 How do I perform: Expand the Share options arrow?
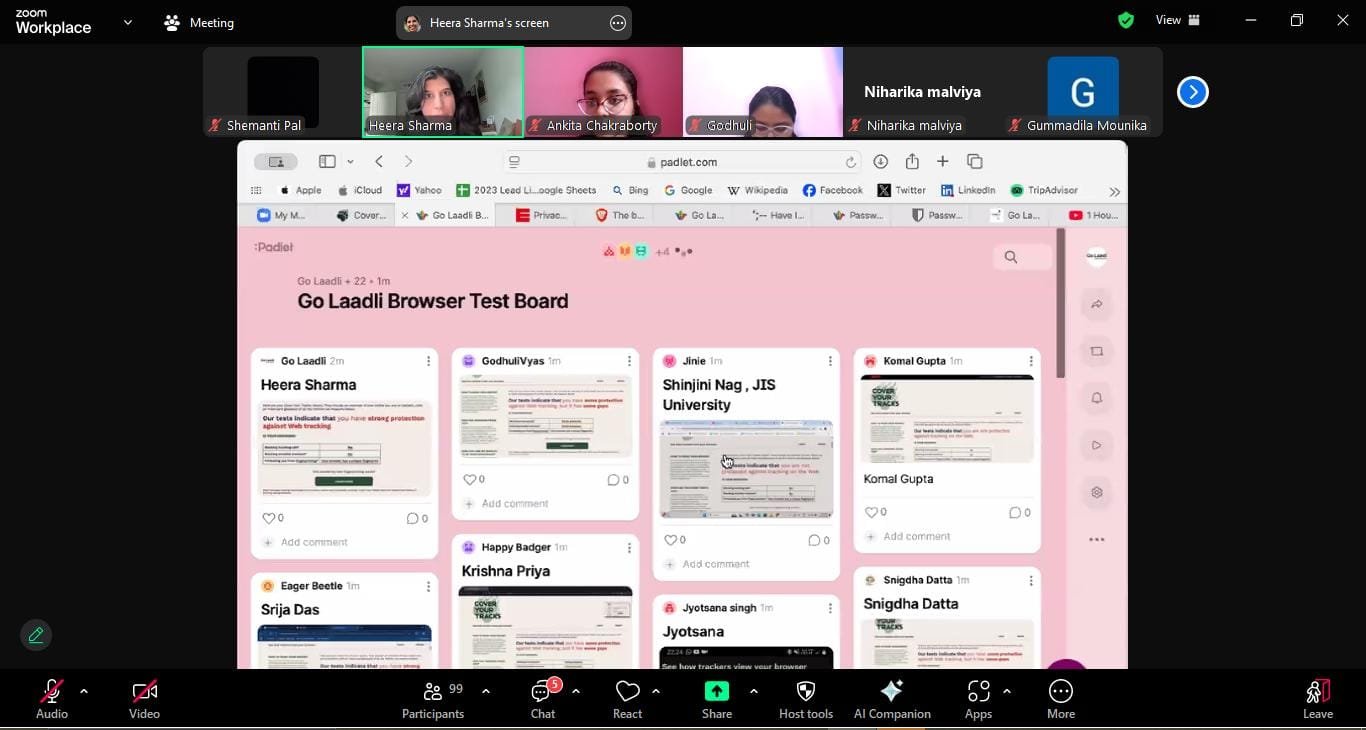pos(753,691)
